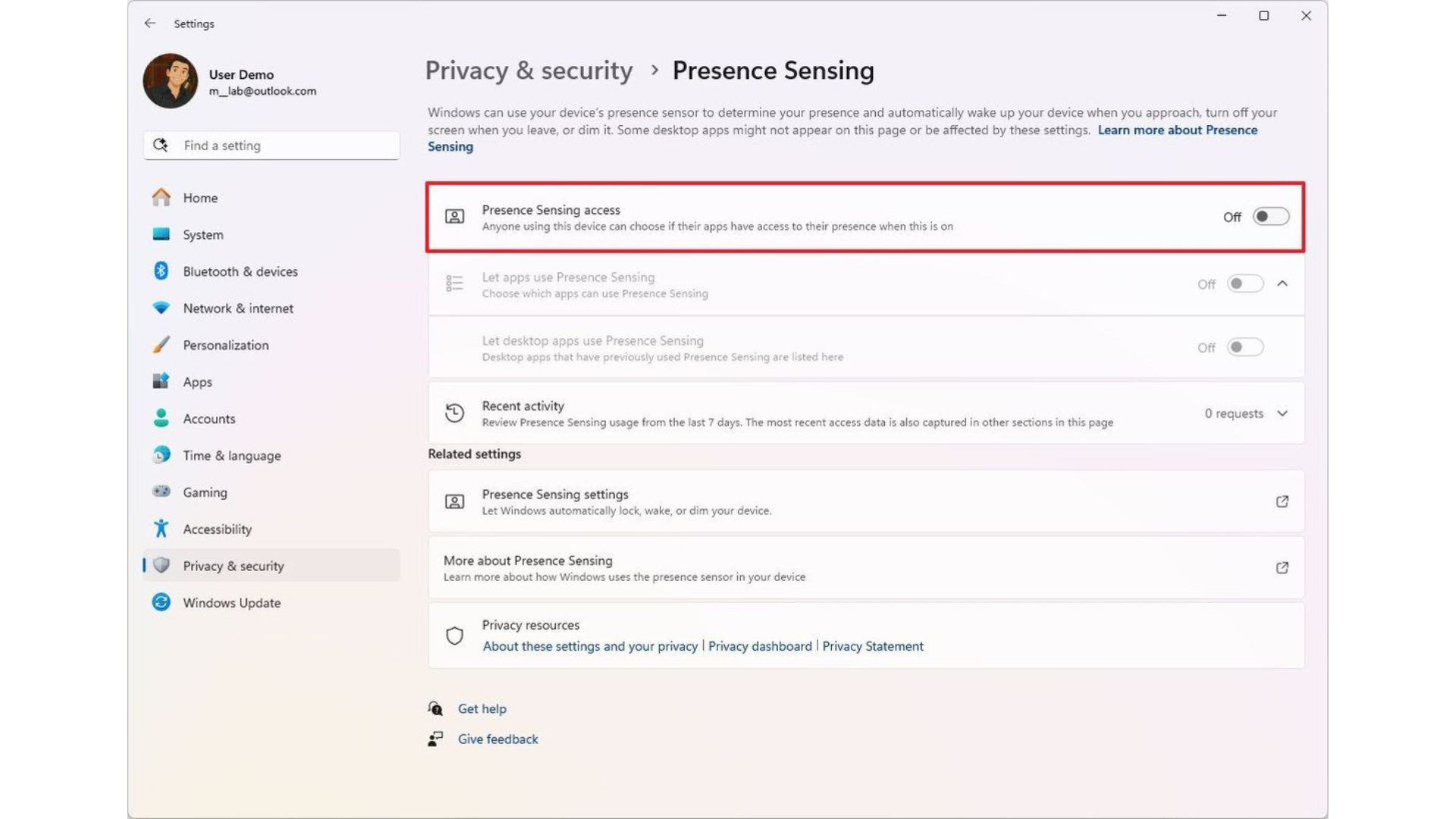Click the Accessibility person icon
Image resolution: width=1456 pixels, height=819 pixels.
161,529
